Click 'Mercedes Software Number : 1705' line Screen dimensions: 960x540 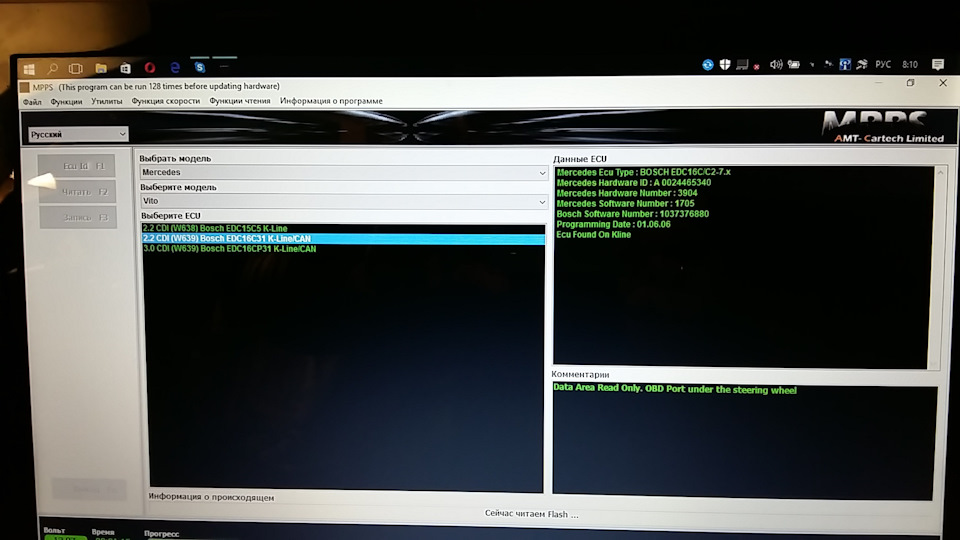pos(625,203)
